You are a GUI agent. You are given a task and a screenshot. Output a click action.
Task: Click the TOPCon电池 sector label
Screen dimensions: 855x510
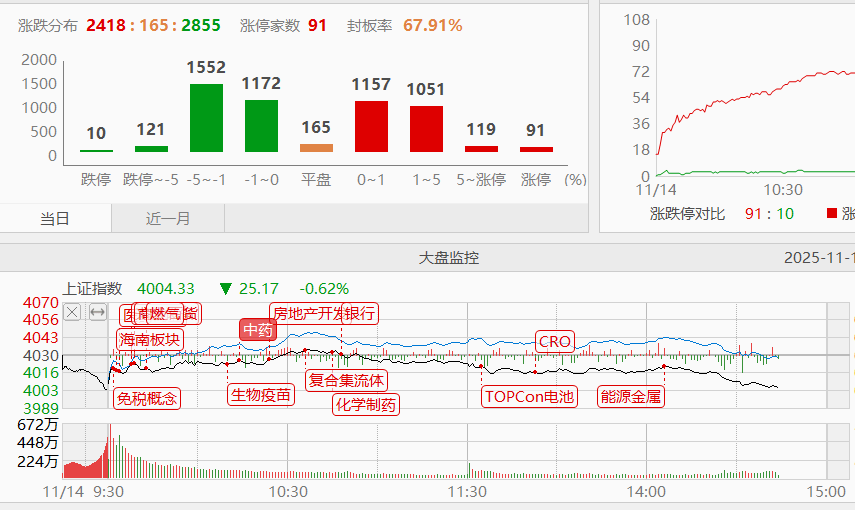tap(529, 396)
